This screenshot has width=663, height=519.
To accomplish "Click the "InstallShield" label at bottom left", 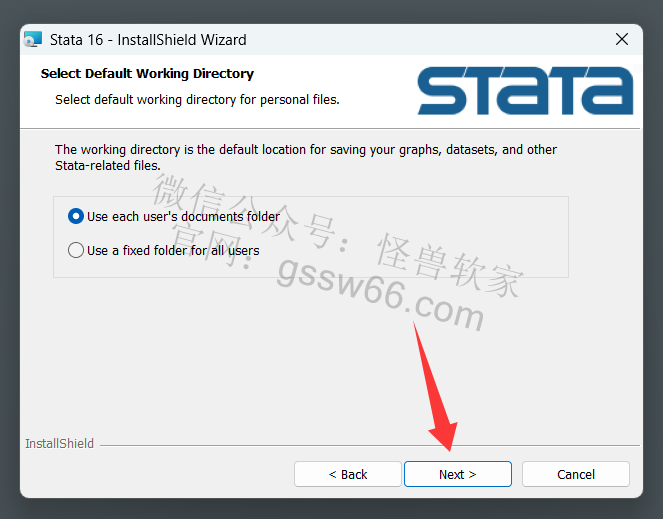I will point(59,443).
